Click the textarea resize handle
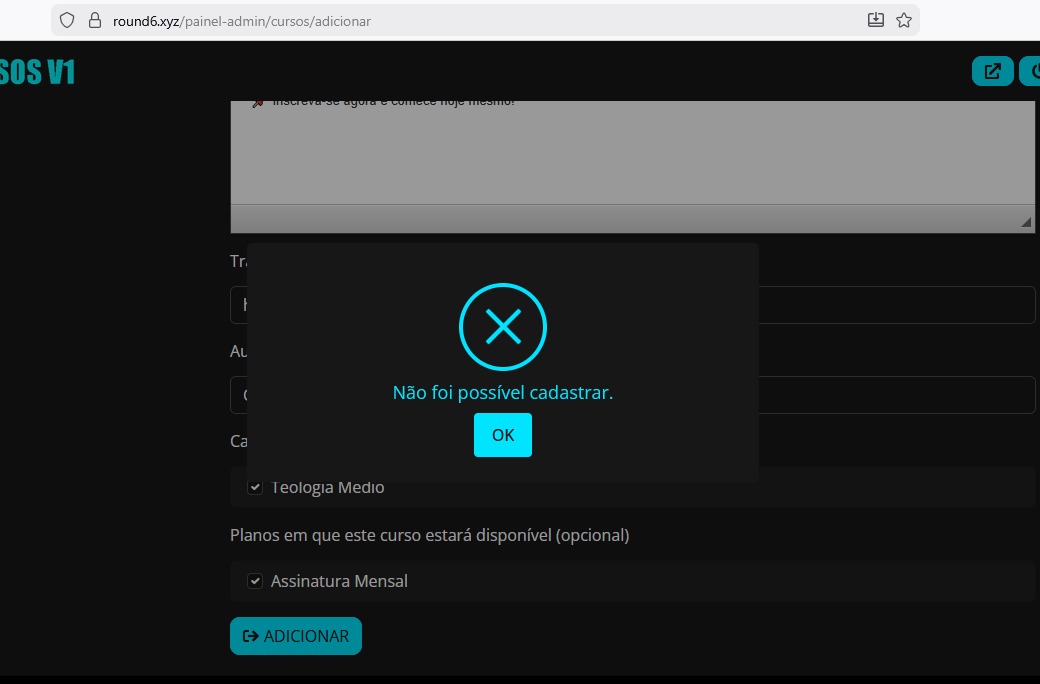The width and height of the screenshot is (1040, 684). [x=1026, y=223]
